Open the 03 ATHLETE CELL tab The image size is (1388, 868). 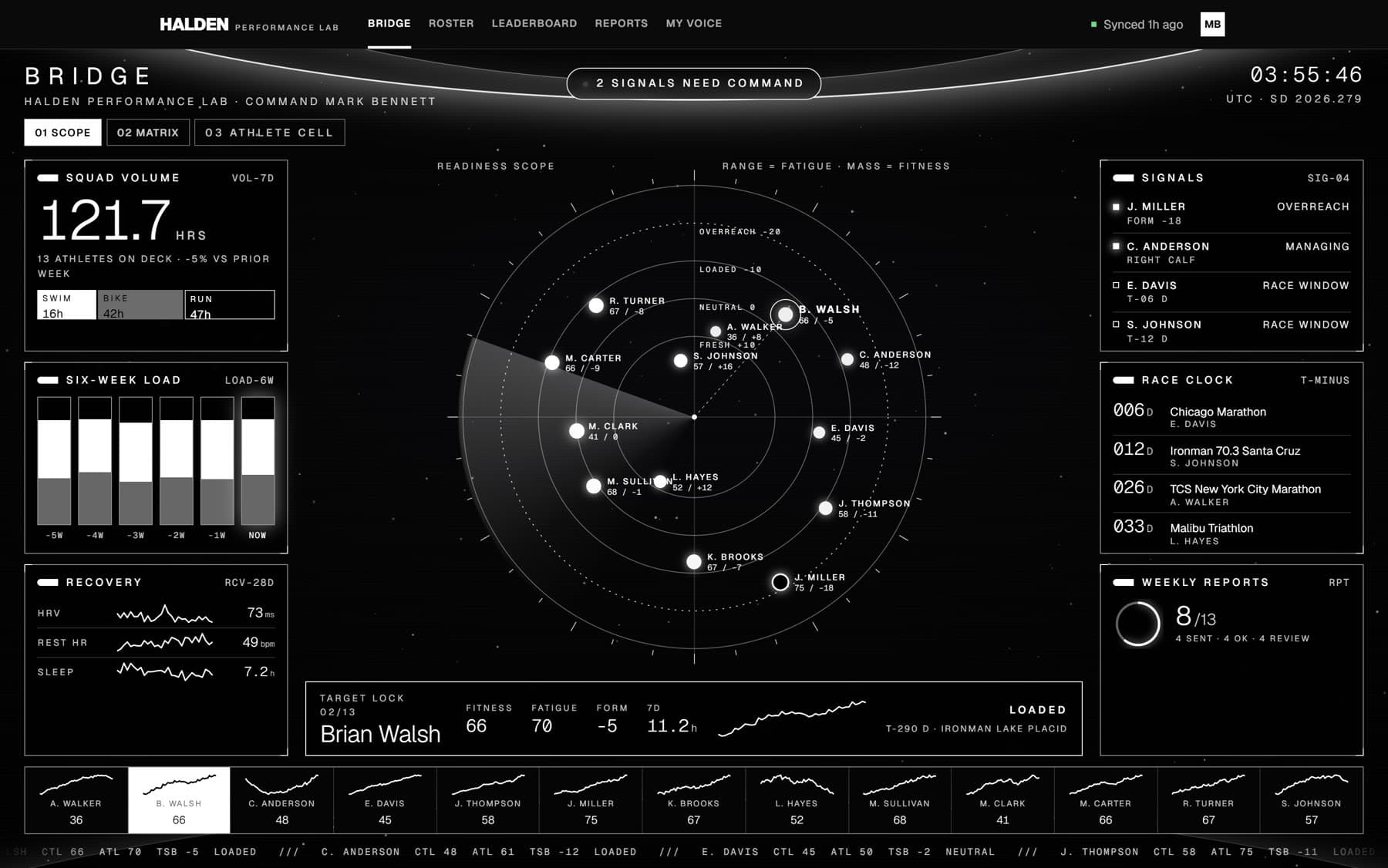click(269, 133)
